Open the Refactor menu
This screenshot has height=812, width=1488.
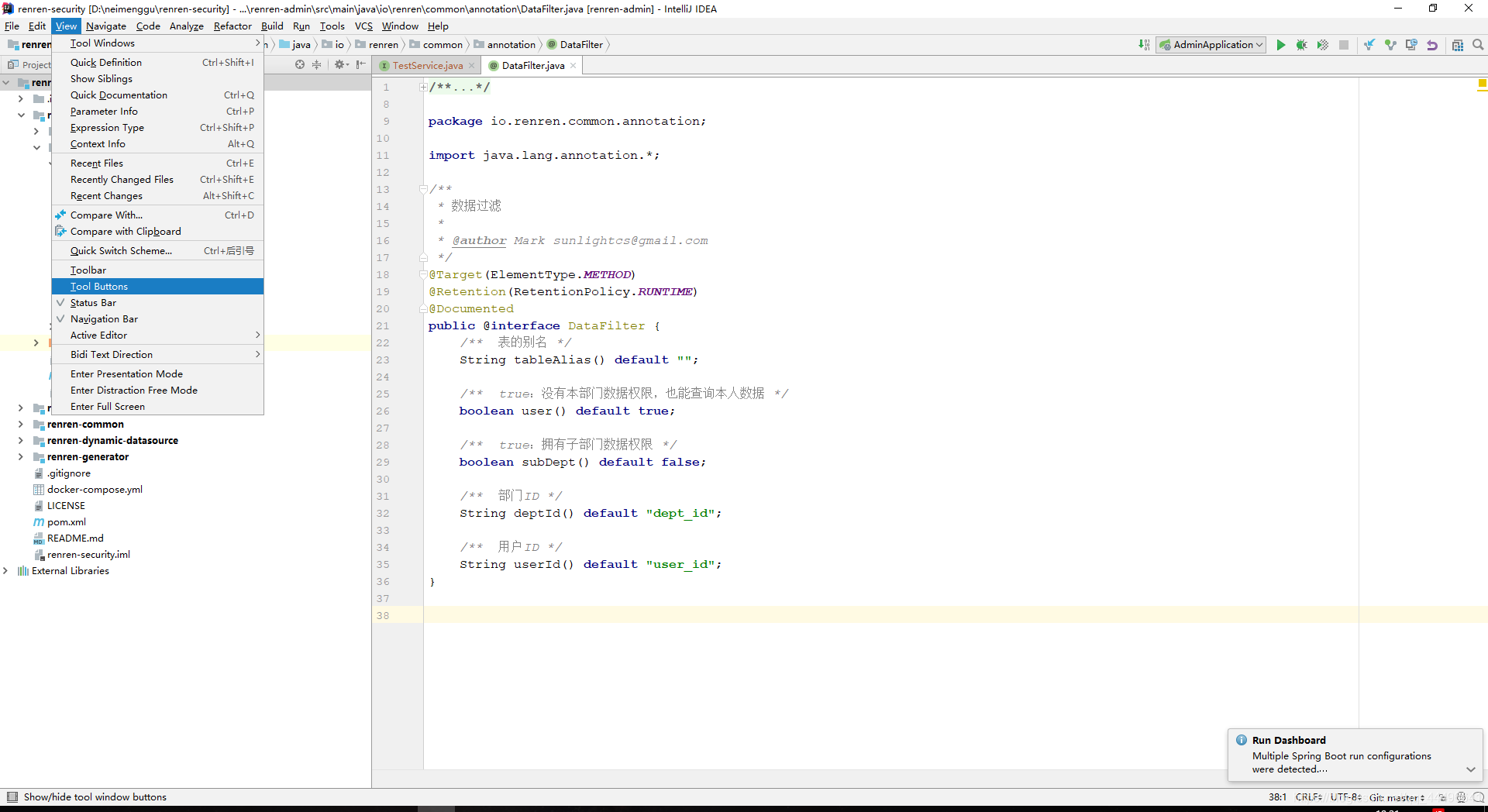(x=232, y=26)
